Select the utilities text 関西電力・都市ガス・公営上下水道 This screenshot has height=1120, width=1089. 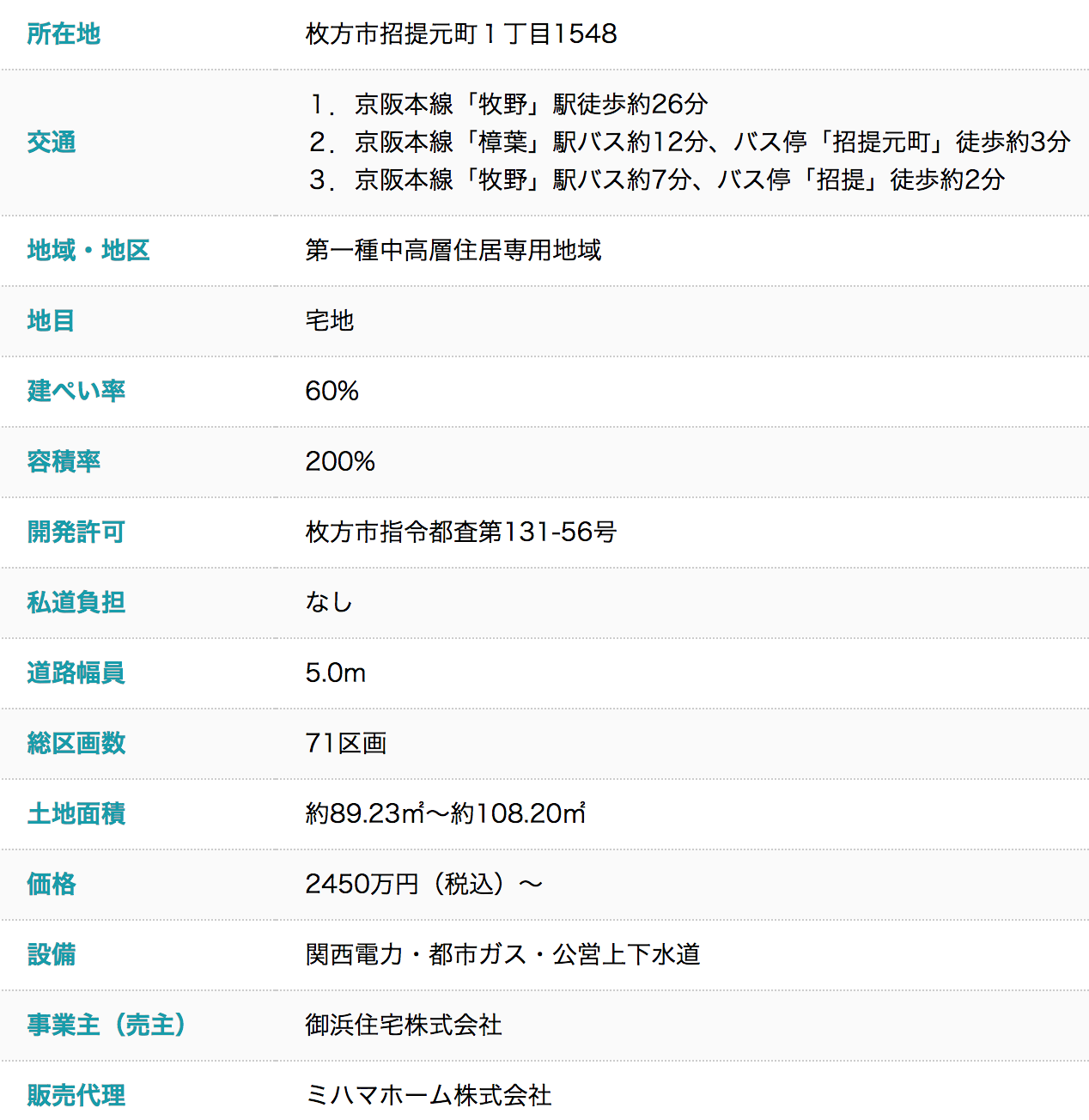point(503,954)
